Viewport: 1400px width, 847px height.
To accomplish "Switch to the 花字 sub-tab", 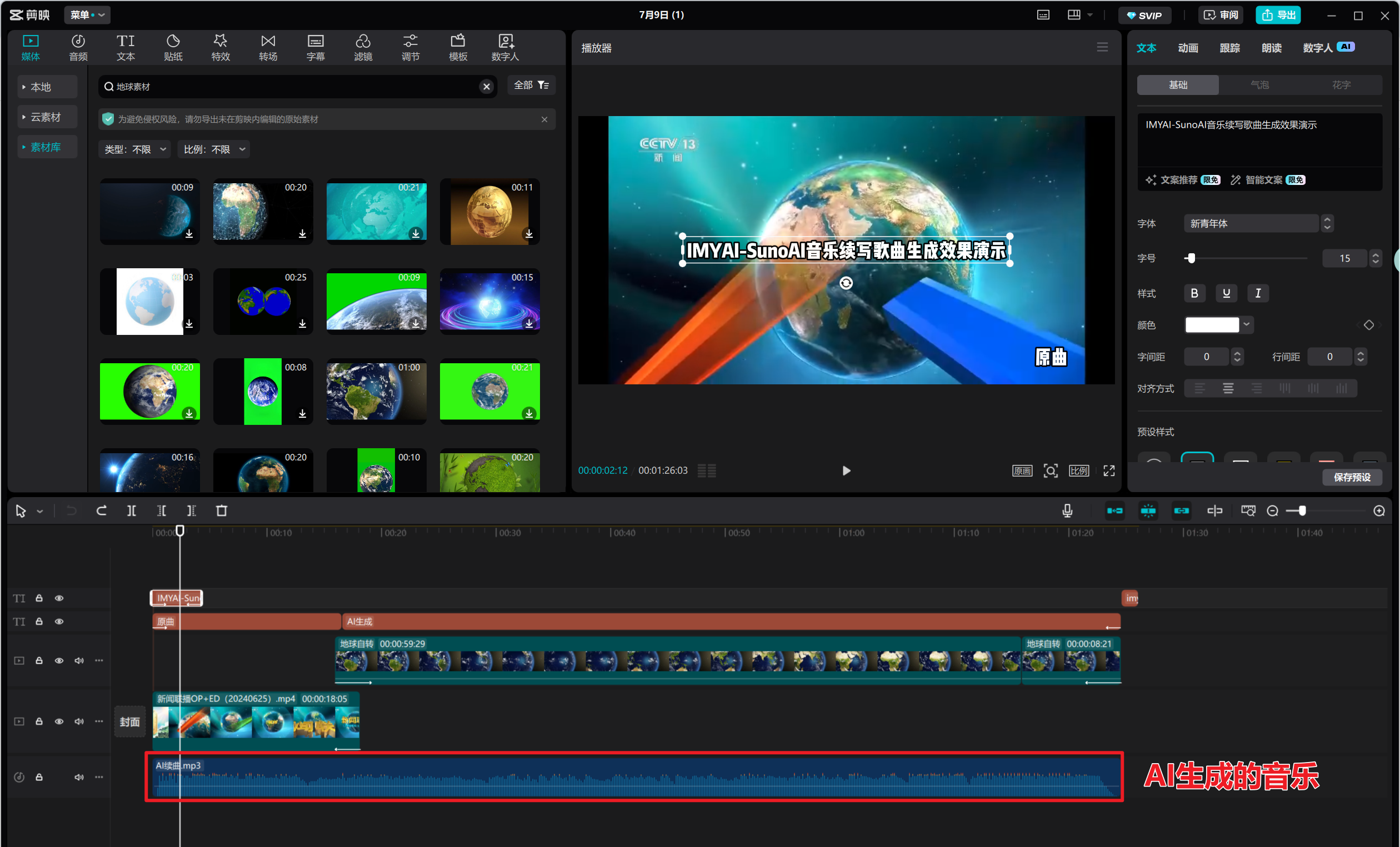I will (x=1341, y=84).
